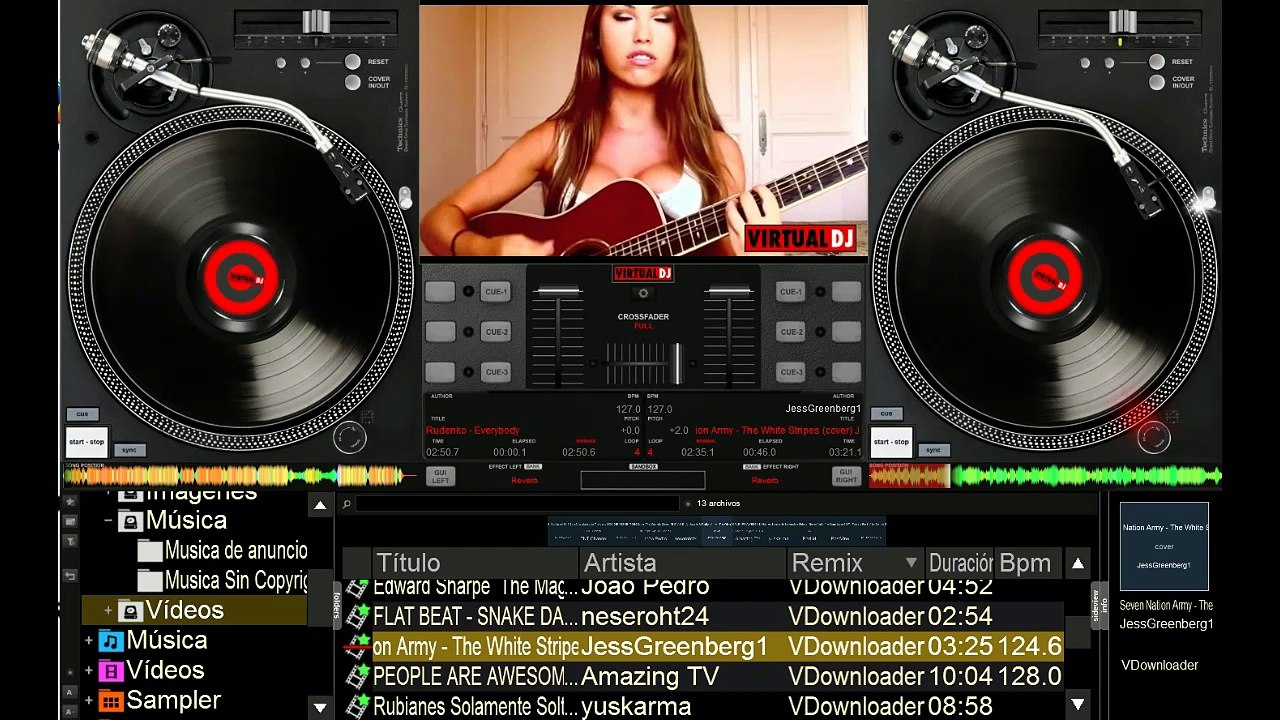The width and height of the screenshot is (1280, 720).
Task: Sort by the Artista column header
Action: (683, 563)
